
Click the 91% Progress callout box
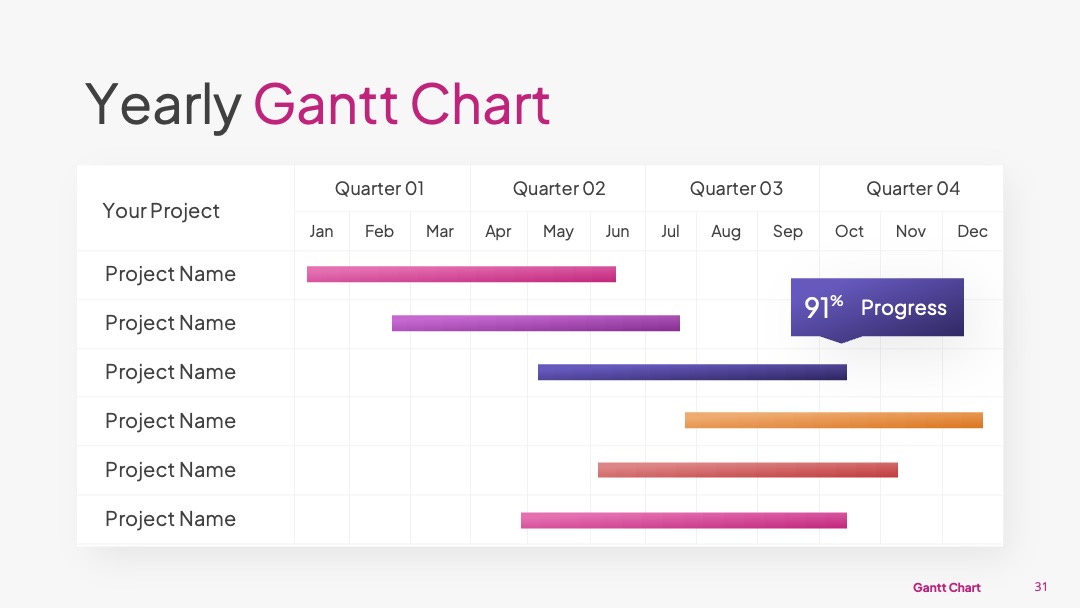click(877, 308)
